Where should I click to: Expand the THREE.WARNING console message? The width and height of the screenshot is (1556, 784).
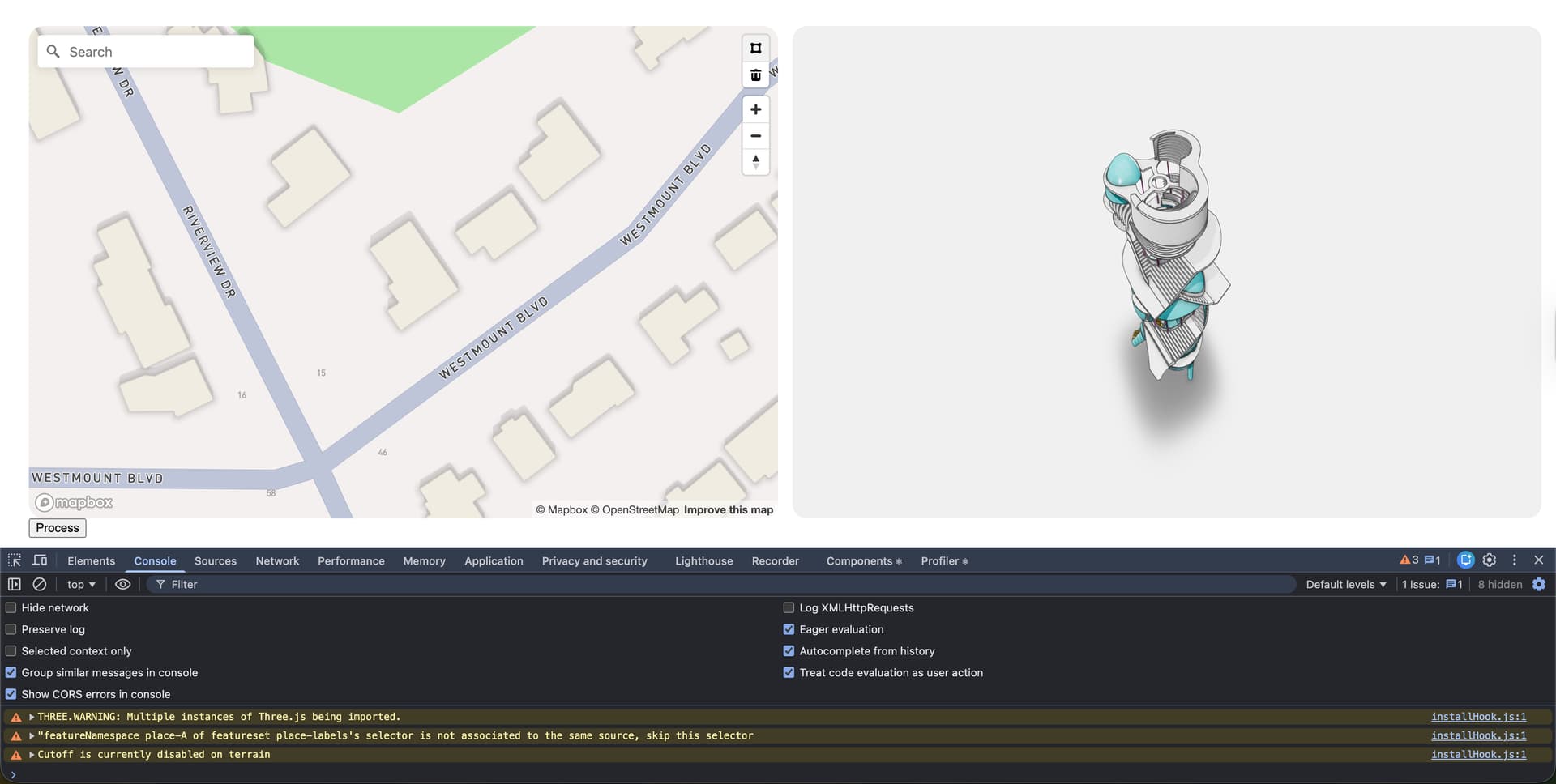pyautogui.click(x=32, y=717)
